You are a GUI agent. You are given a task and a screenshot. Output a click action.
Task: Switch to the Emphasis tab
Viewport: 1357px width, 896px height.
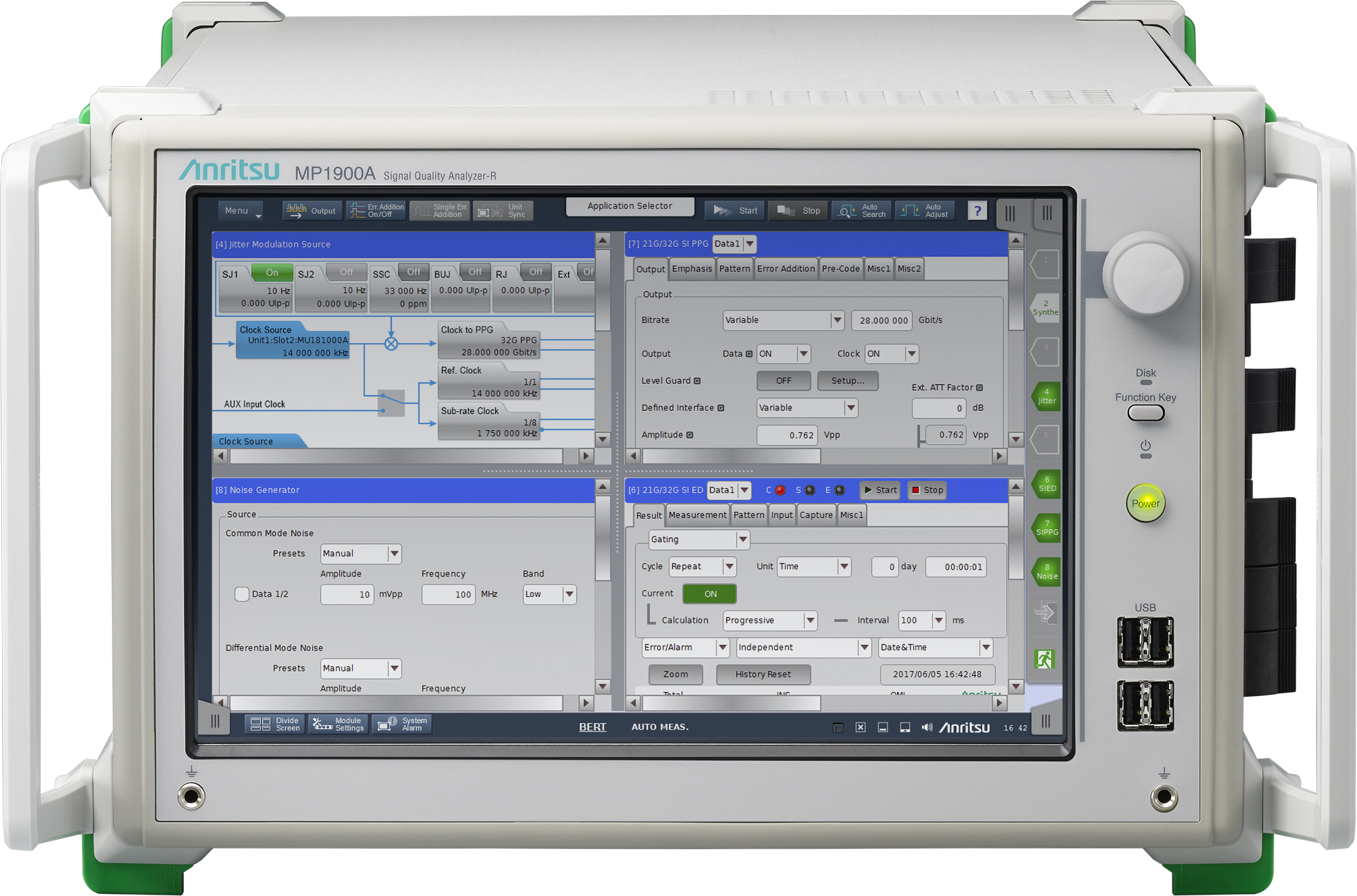pos(691,268)
